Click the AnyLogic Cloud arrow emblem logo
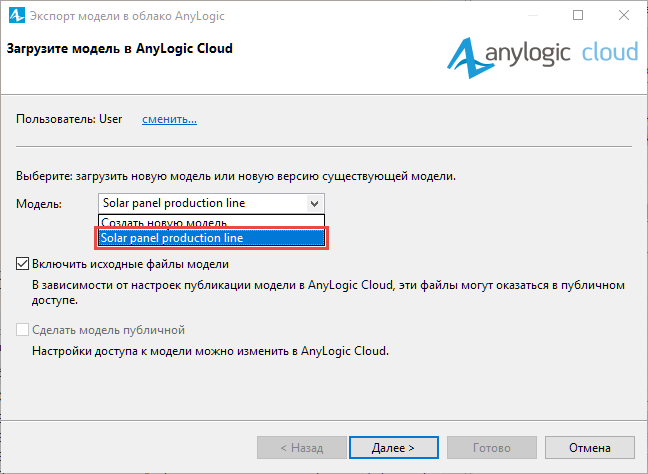Screen dimensions: 648x474 pyautogui.click(x=466, y=58)
